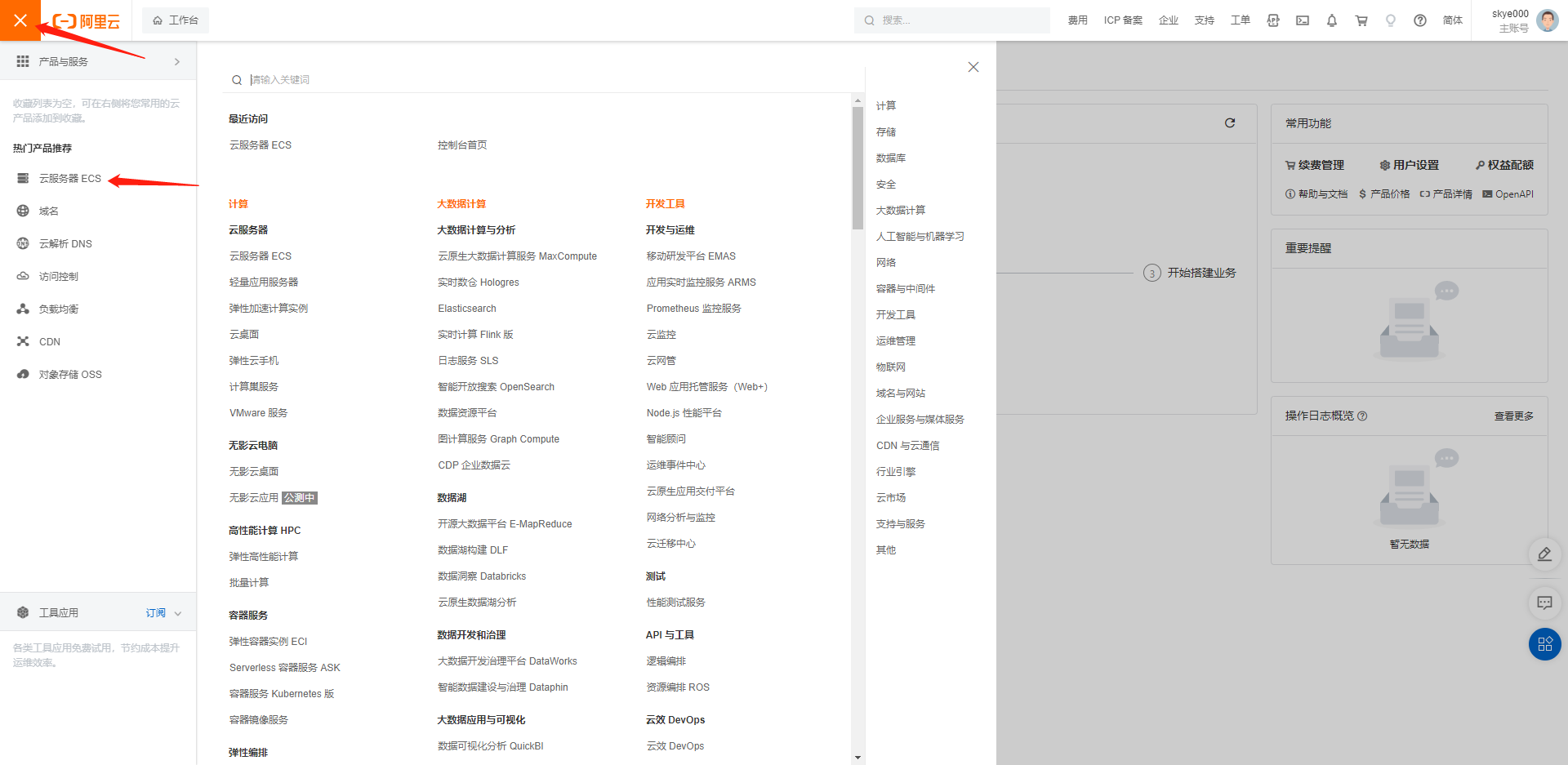Check notifications via the bell icon

[x=1332, y=20]
